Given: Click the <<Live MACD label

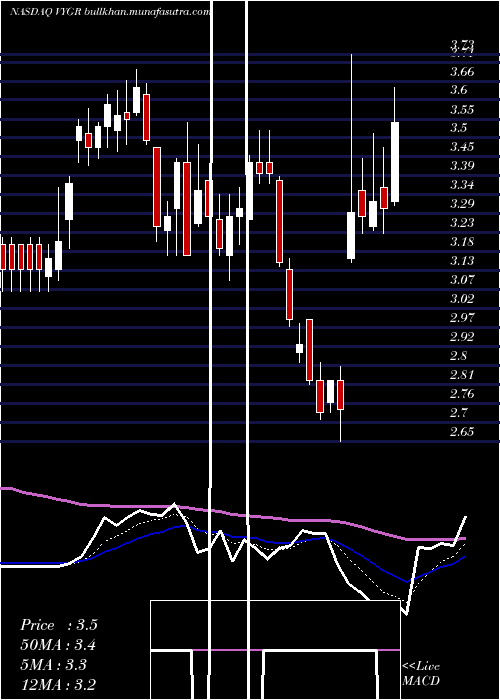Looking at the screenshot, I should tap(421, 673).
